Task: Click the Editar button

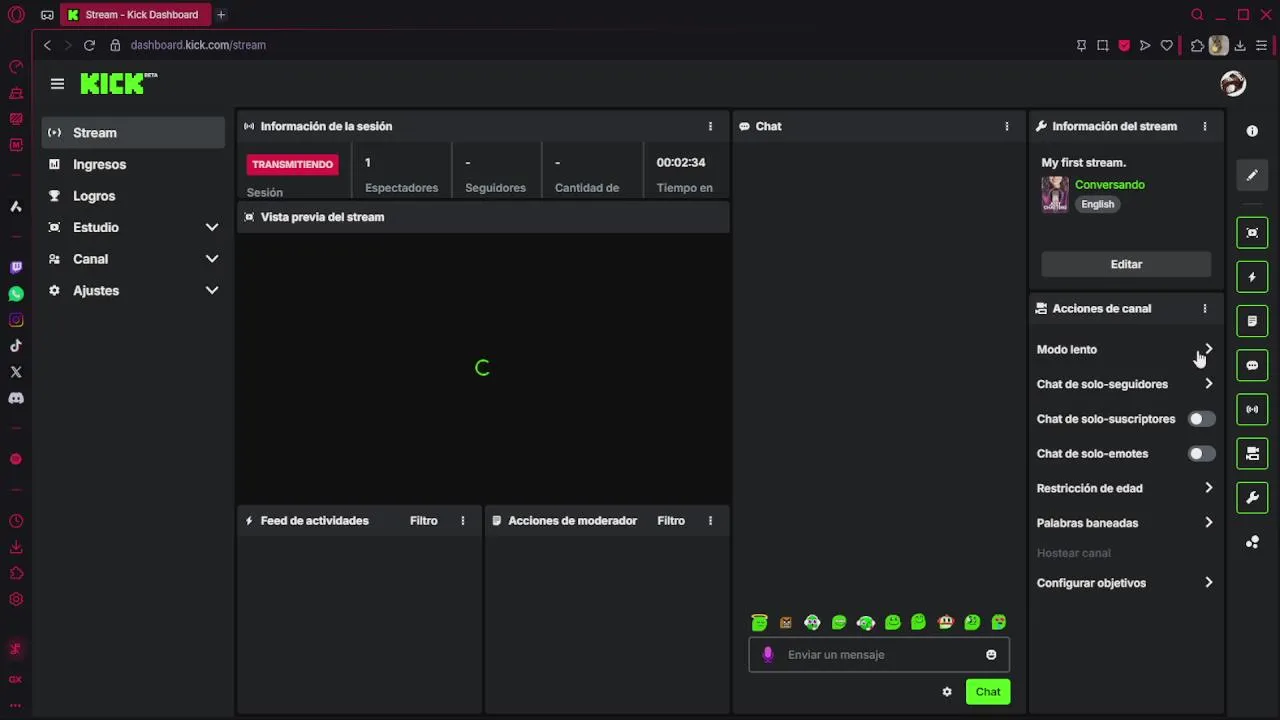Action: point(1126,264)
